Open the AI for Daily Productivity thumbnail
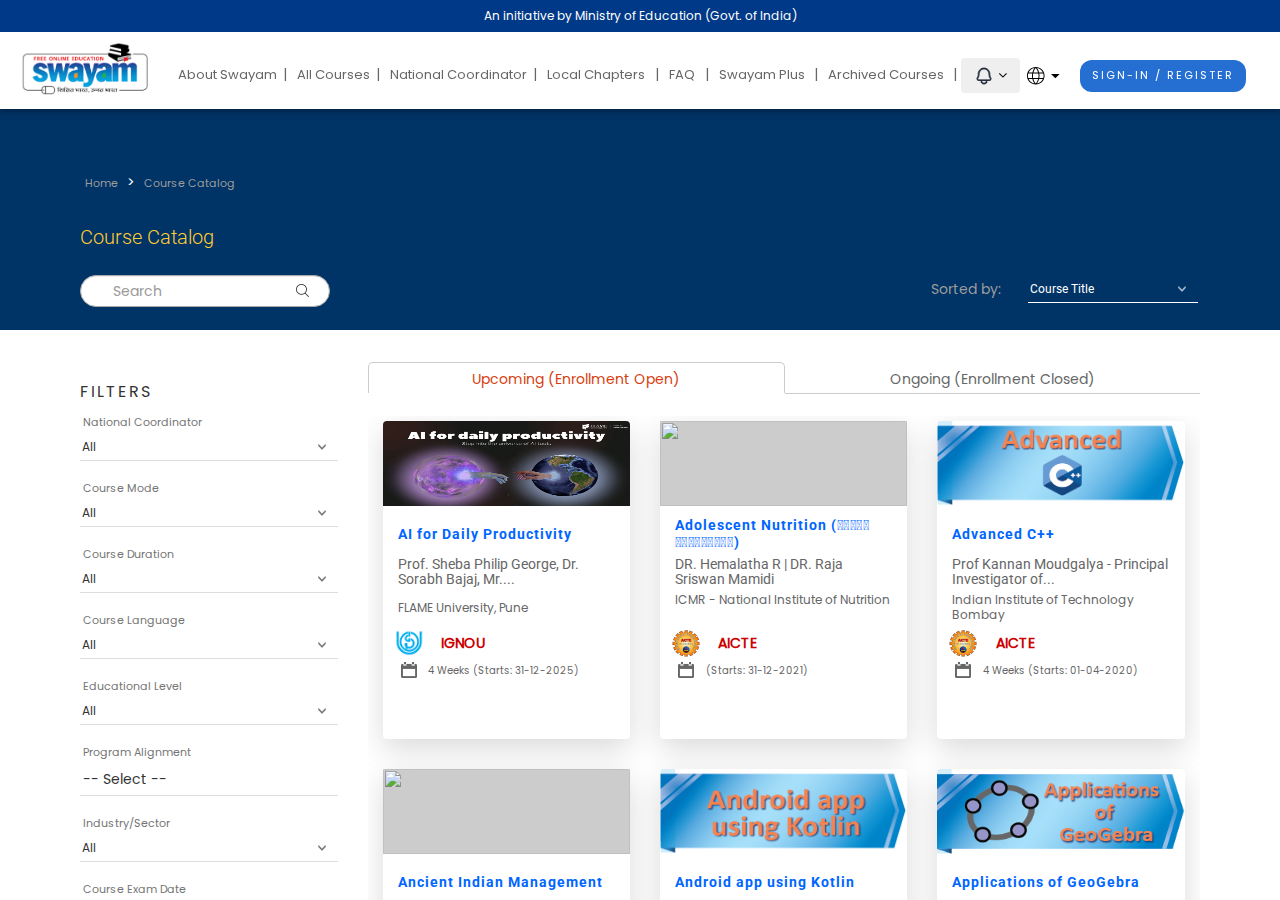Image resolution: width=1280 pixels, height=900 pixels. pyautogui.click(x=506, y=463)
